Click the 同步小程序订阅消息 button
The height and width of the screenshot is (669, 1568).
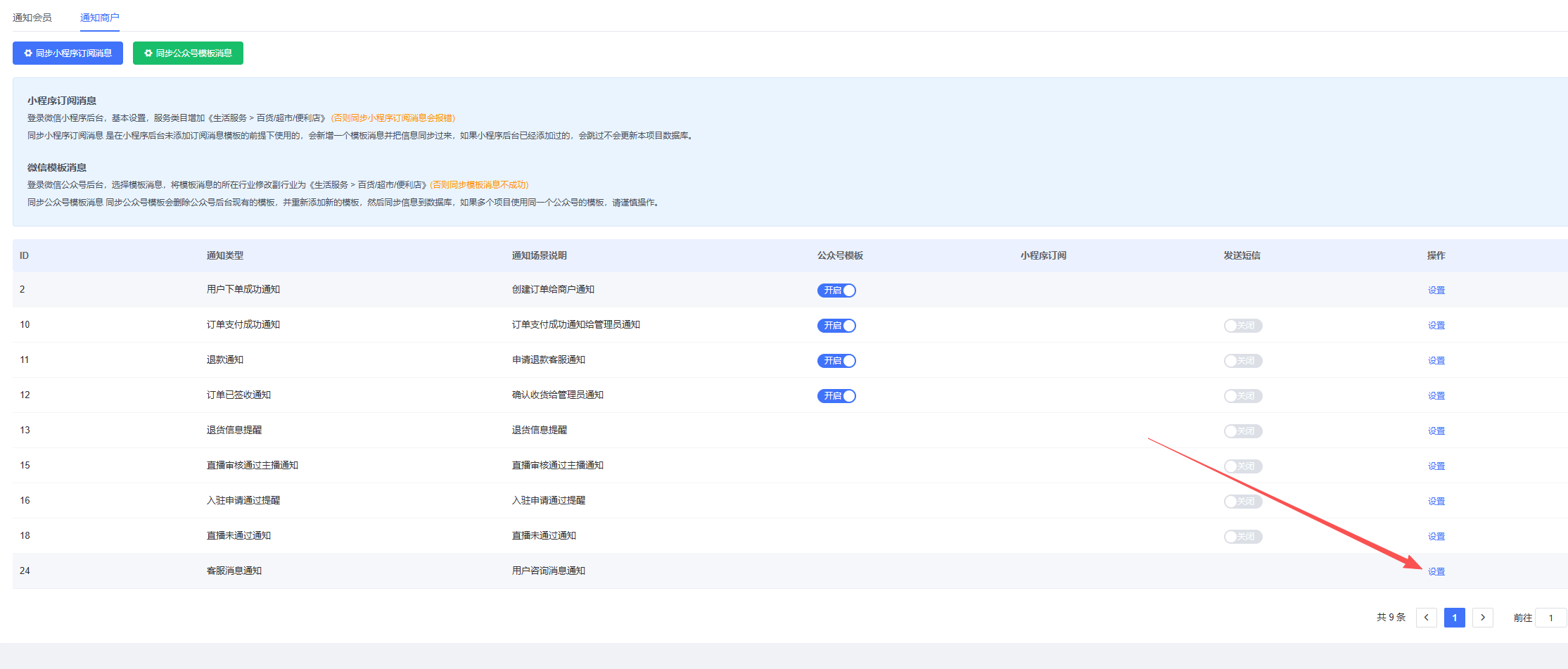point(68,53)
